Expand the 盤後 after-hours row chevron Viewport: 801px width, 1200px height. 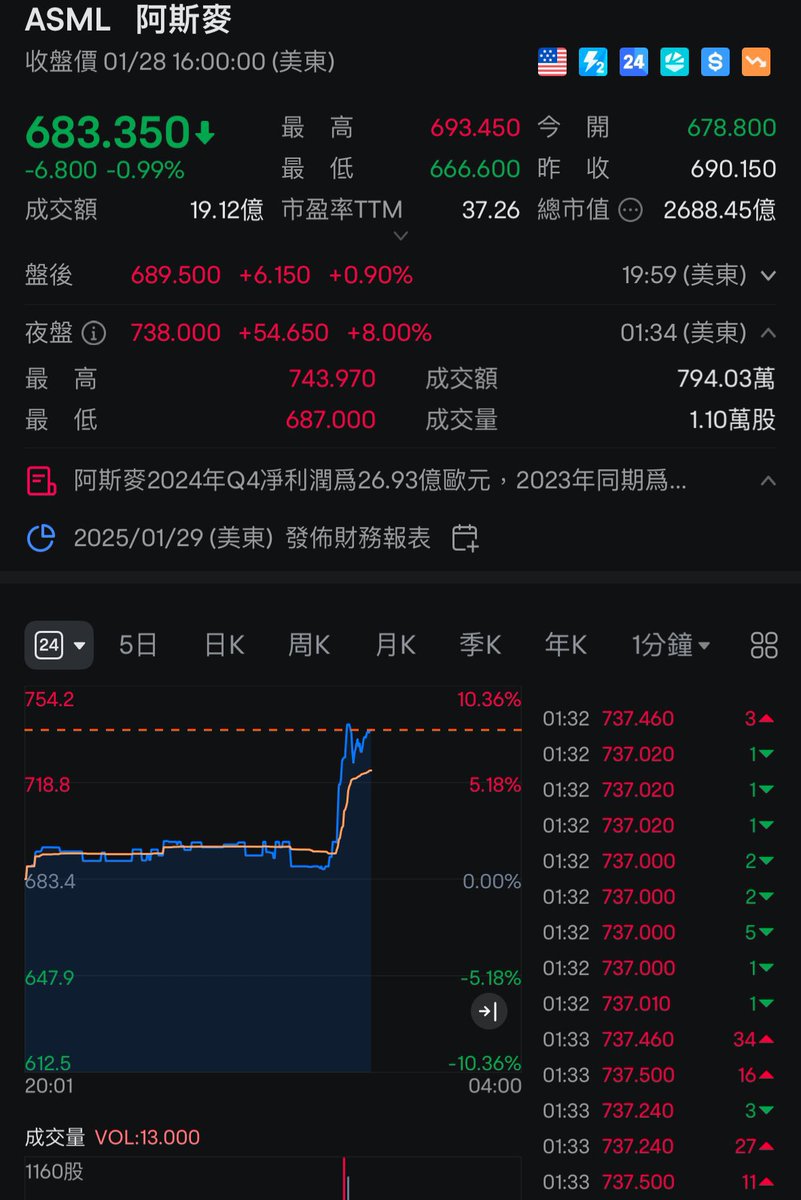(x=768, y=275)
